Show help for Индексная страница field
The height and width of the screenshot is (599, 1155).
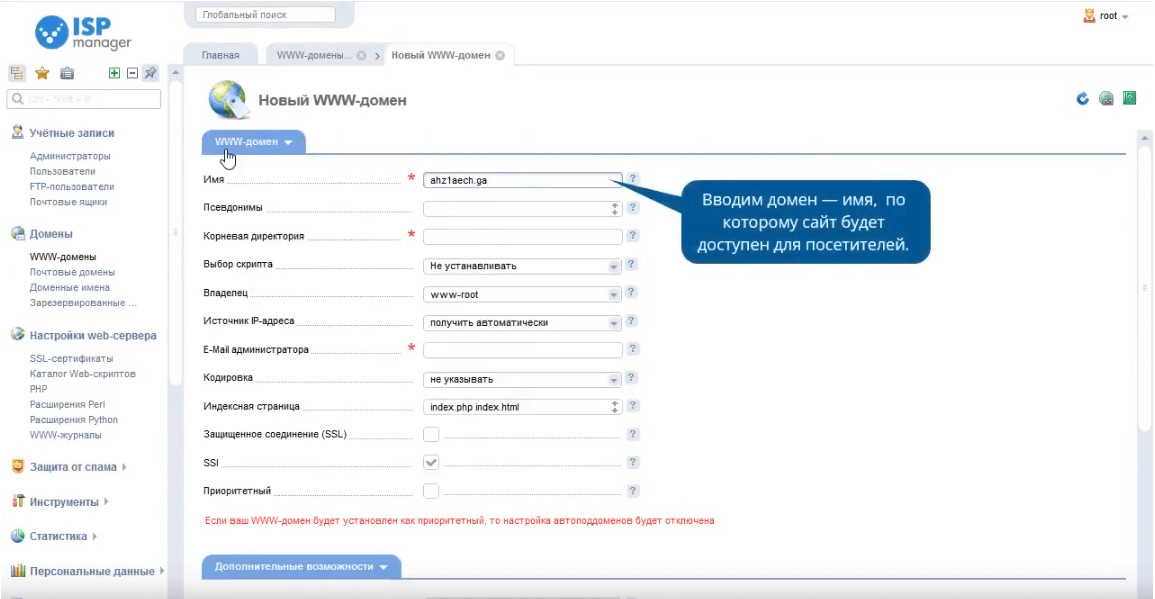pyautogui.click(x=632, y=406)
